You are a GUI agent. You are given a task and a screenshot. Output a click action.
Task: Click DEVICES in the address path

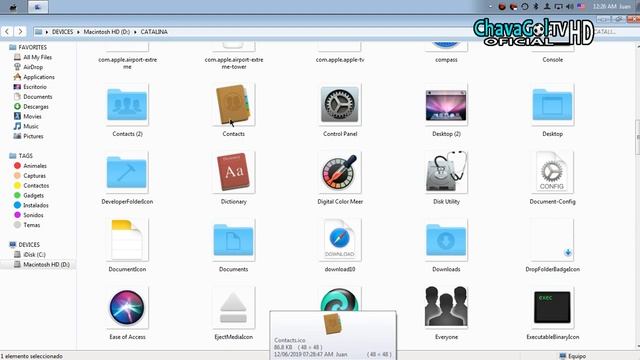click(x=62, y=32)
